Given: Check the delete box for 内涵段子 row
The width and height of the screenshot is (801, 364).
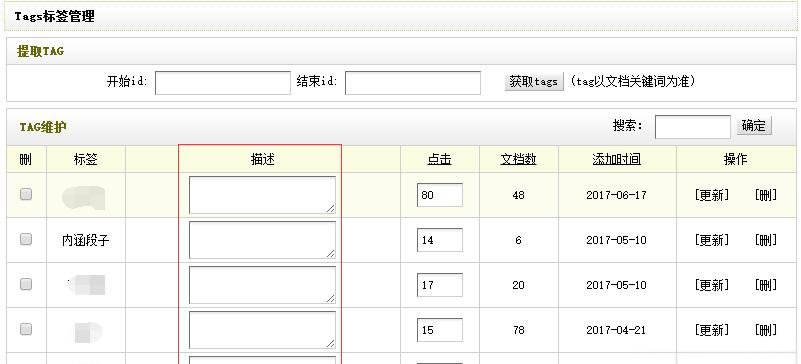Looking at the screenshot, I should click(x=26, y=239).
